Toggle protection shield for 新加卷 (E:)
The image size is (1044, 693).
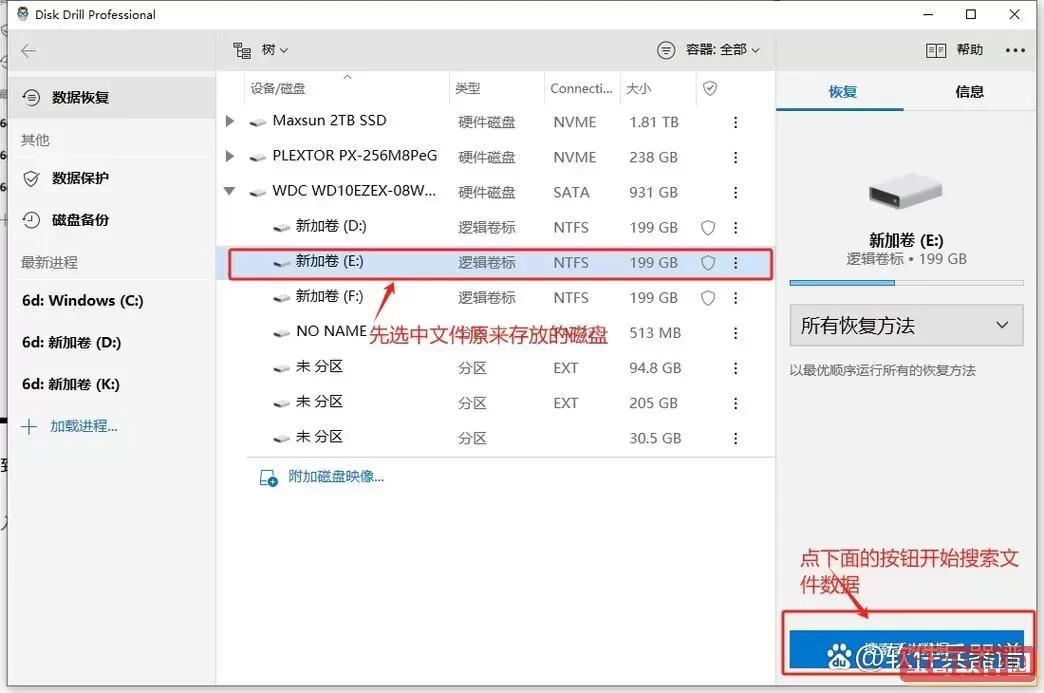click(x=708, y=263)
